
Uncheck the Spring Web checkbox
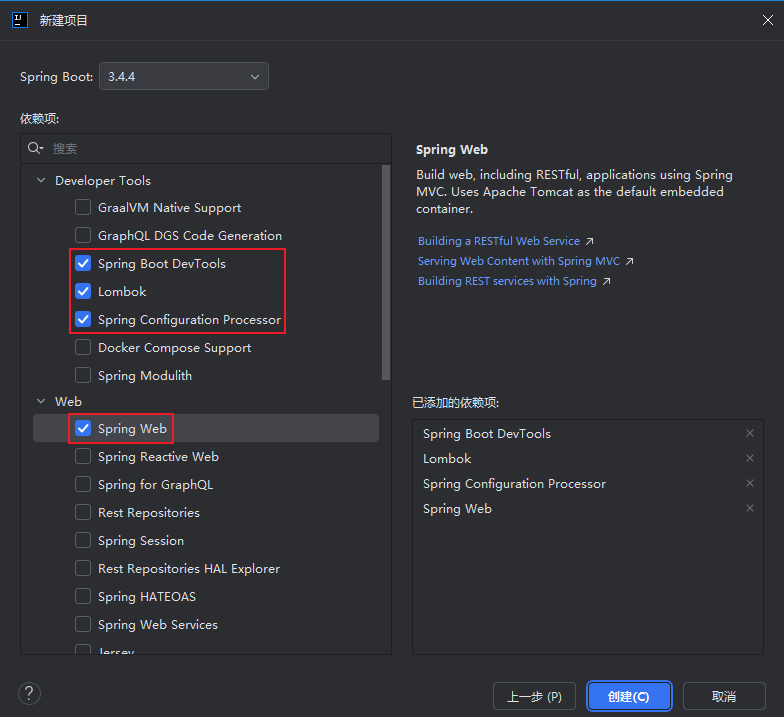[x=83, y=428]
